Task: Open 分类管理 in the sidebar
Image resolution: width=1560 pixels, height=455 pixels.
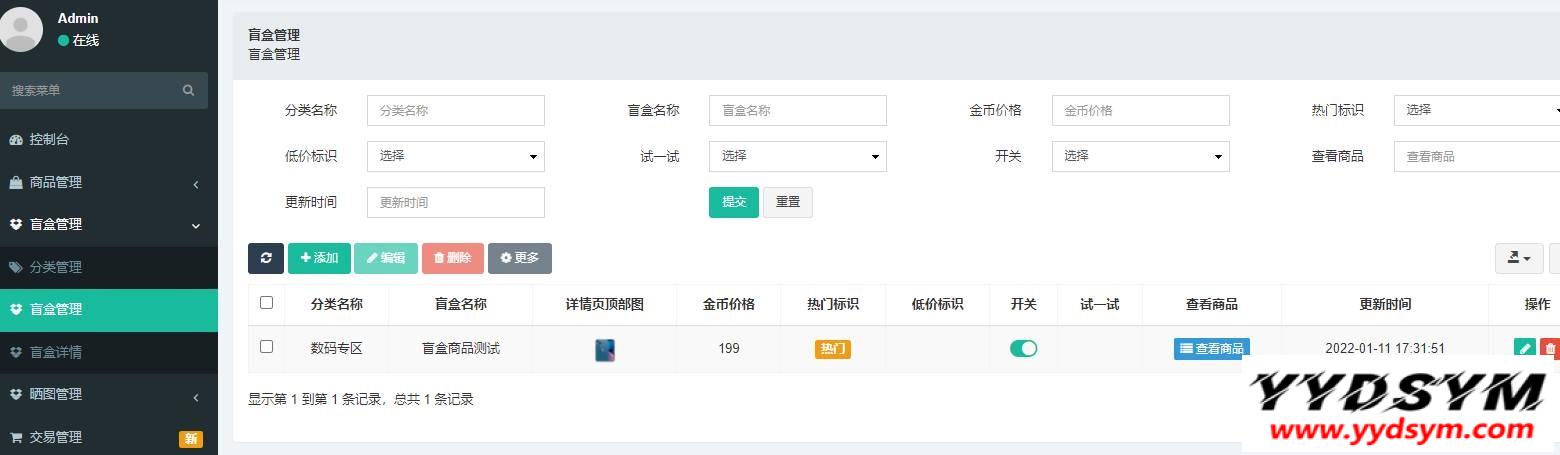Action: click(x=56, y=267)
